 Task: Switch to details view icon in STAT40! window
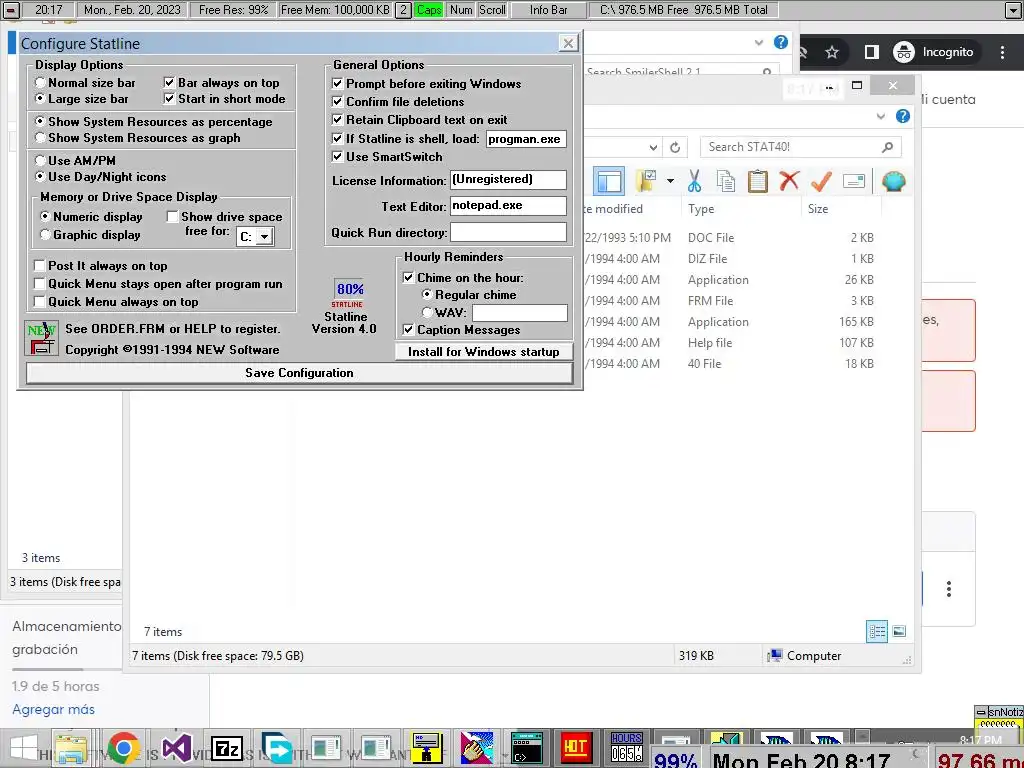point(876,631)
